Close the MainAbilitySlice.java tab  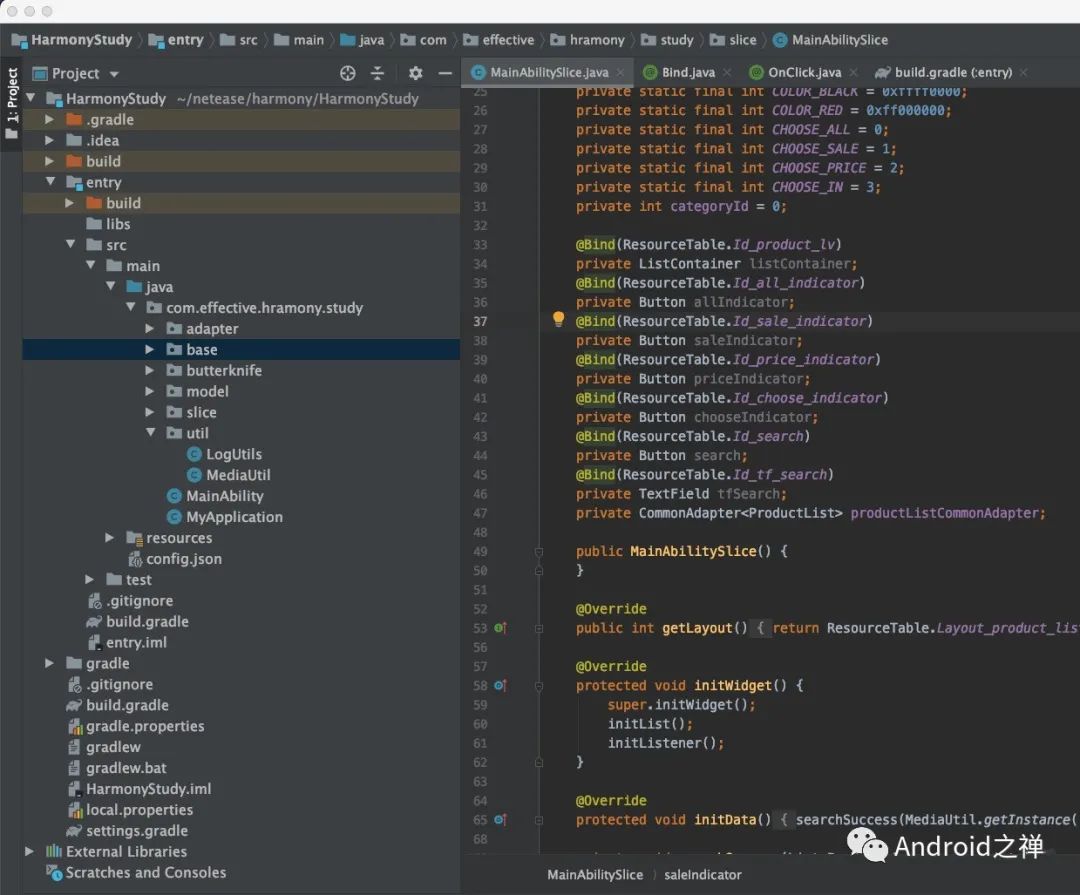point(621,72)
